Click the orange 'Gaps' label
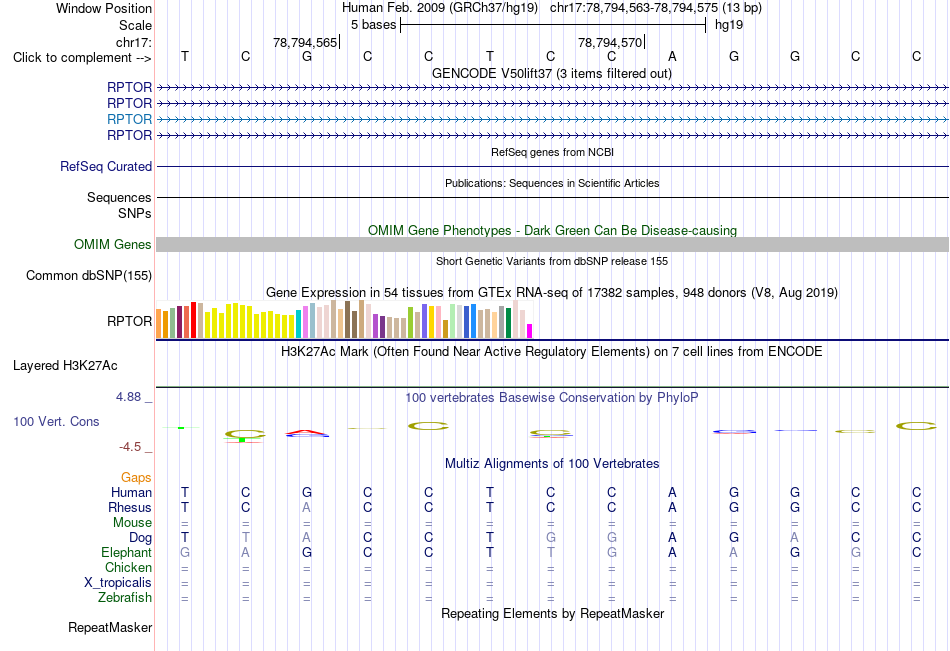950x651 pixels. tap(136, 478)
